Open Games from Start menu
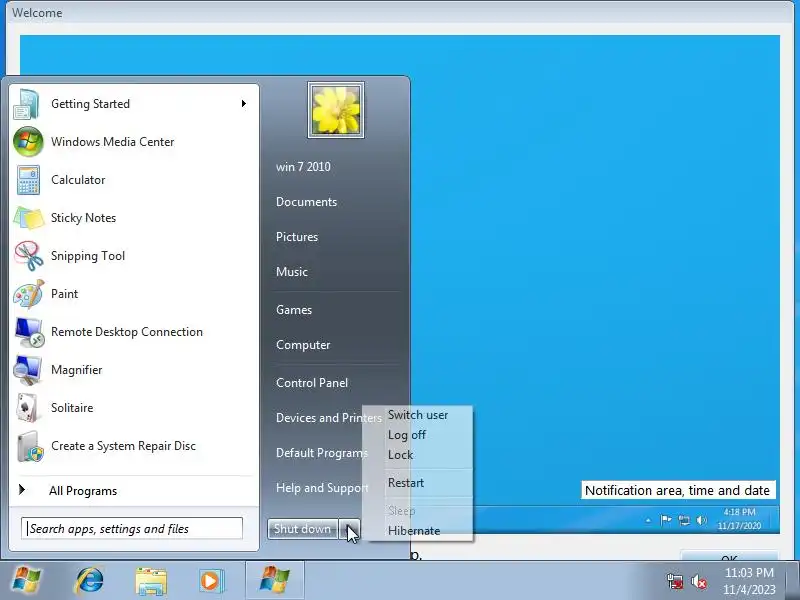 pos(294,310)
